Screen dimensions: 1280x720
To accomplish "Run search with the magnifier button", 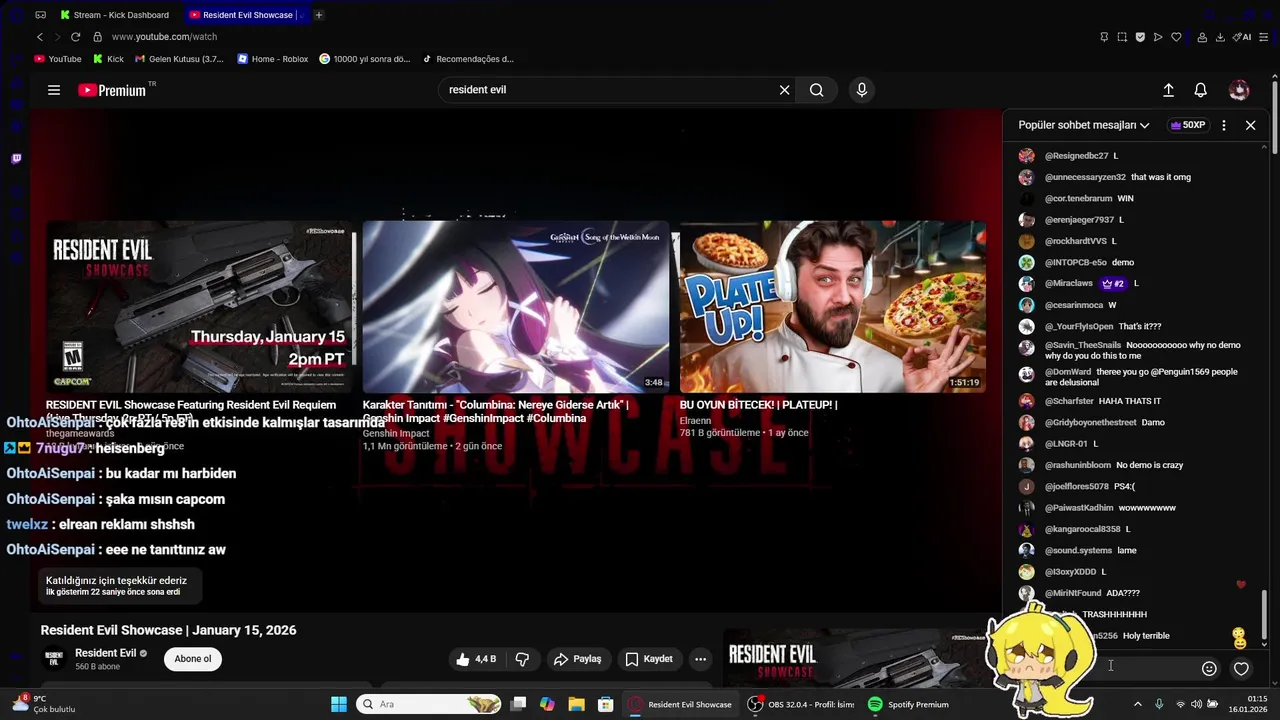I will 817,90.
